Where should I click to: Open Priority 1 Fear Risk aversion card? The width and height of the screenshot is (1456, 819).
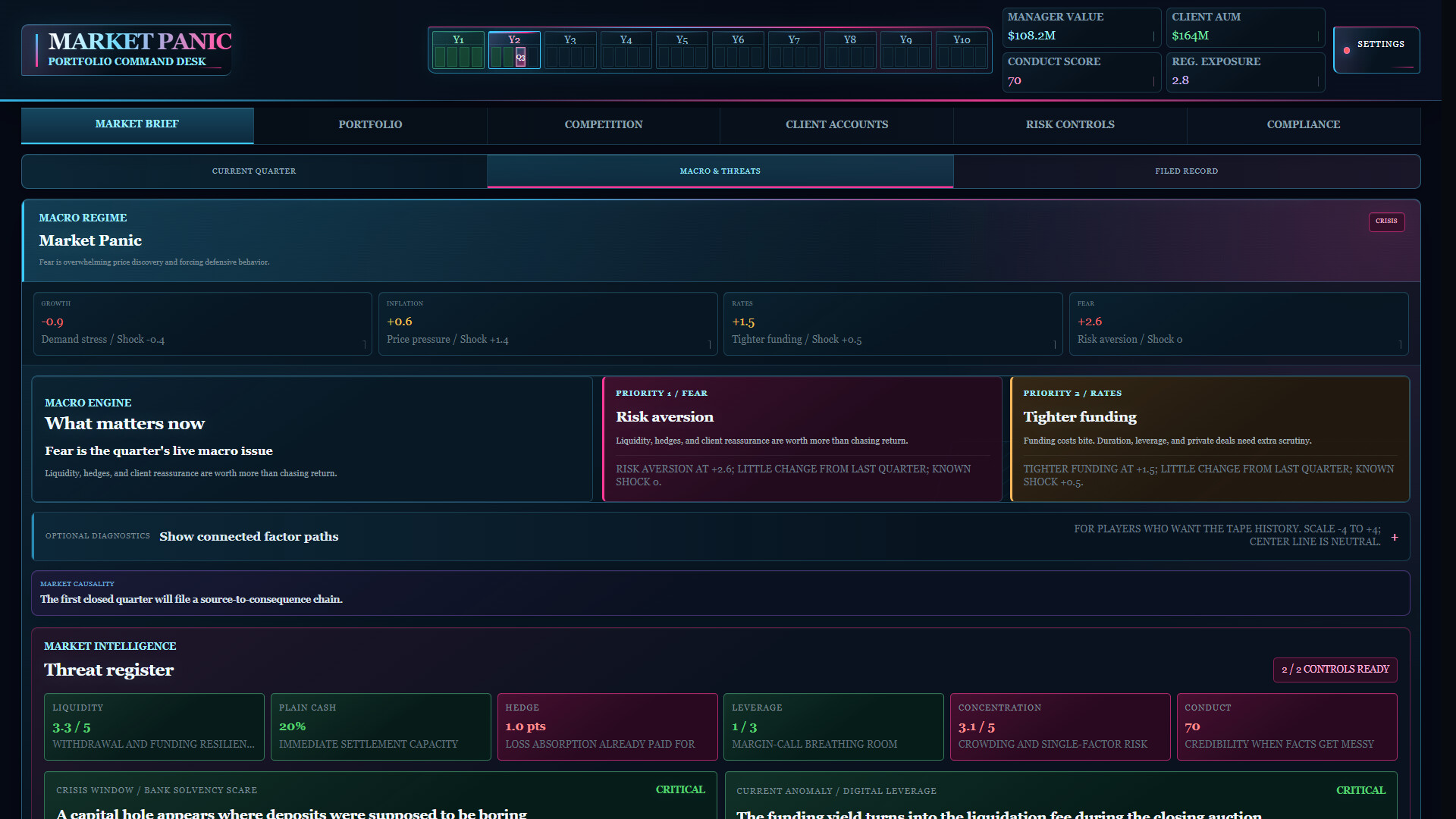802,439
